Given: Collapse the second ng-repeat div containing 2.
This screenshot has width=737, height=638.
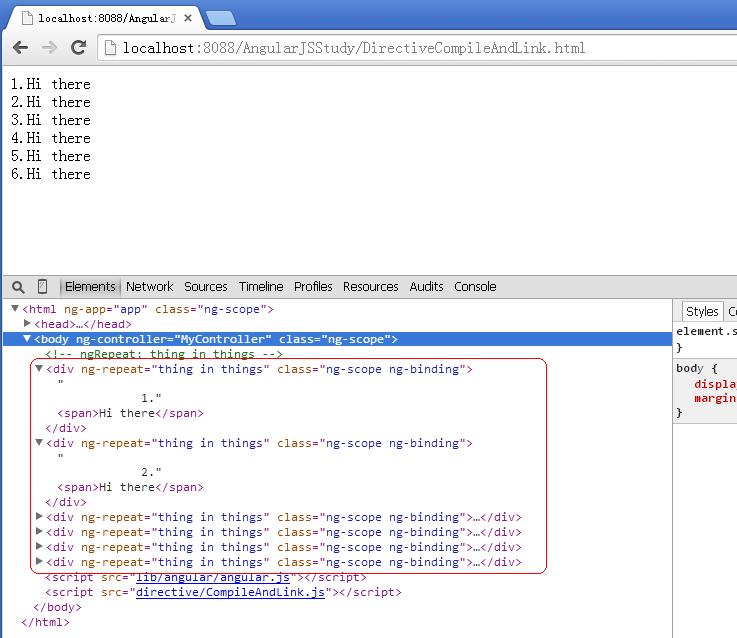Looking at the screenshot, I should coord(39,442).
